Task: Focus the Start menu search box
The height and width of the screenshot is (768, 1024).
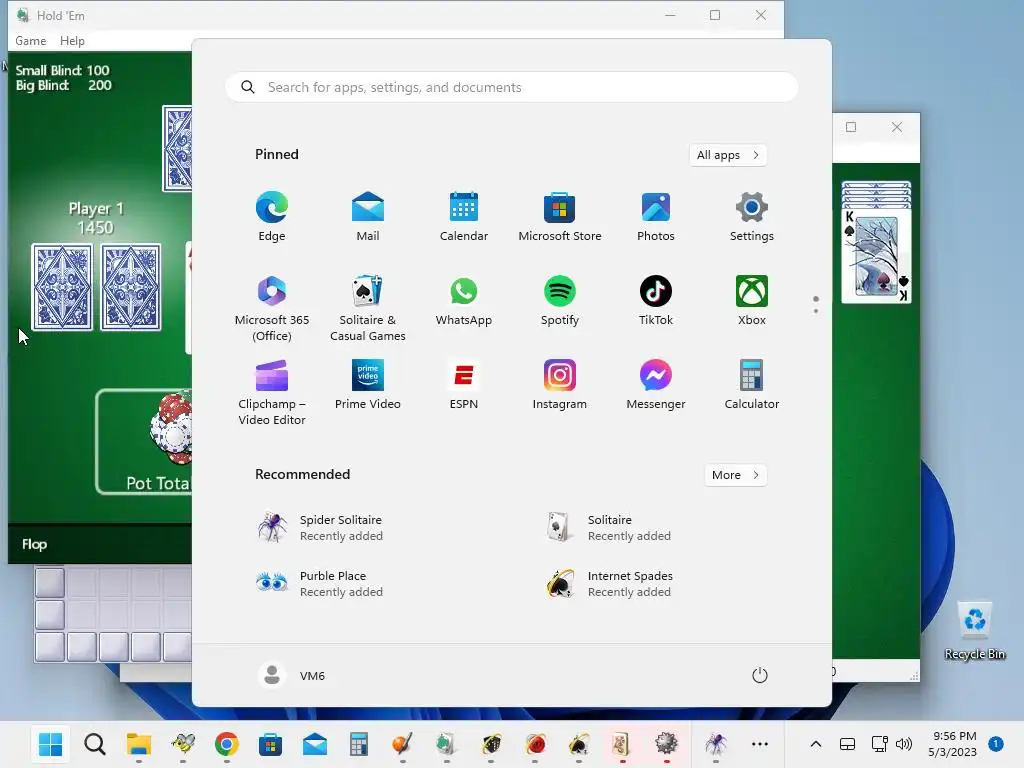Action: (x=512, y=87)
